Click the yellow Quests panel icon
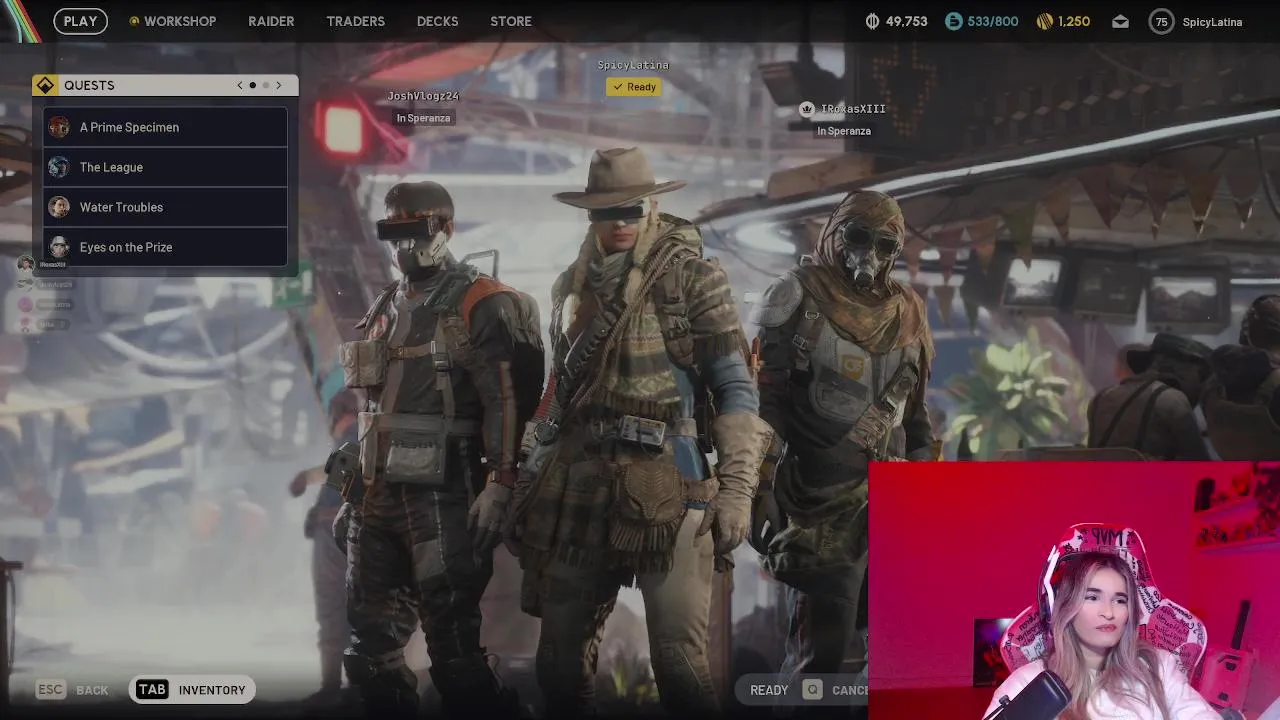Screen dimensions: 1280x720 click(45, 85)
